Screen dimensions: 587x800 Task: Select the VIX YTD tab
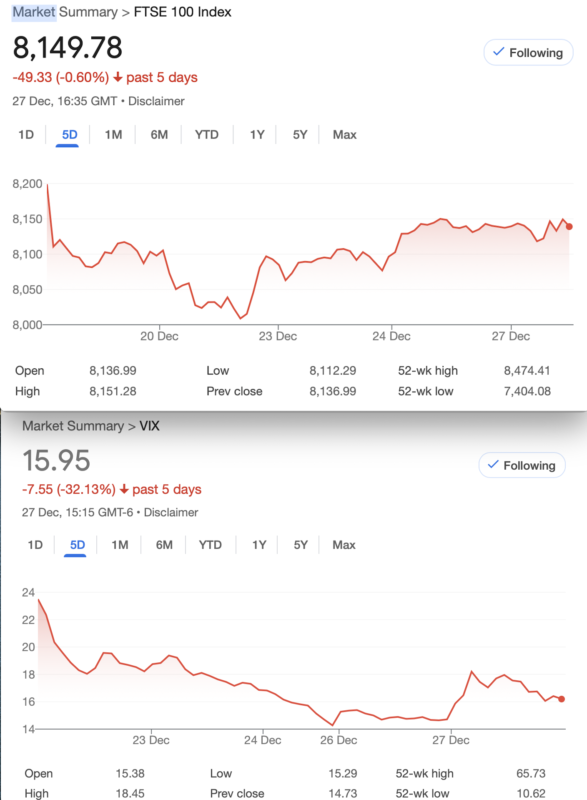coord(210,545)
